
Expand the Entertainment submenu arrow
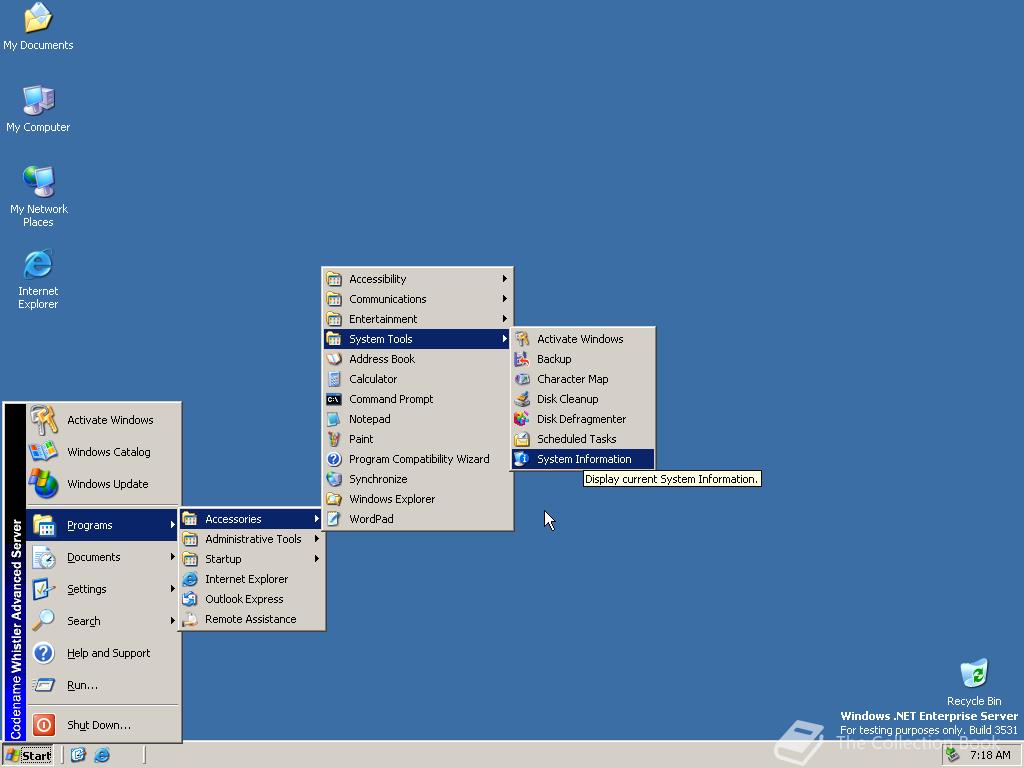point(504,319)
